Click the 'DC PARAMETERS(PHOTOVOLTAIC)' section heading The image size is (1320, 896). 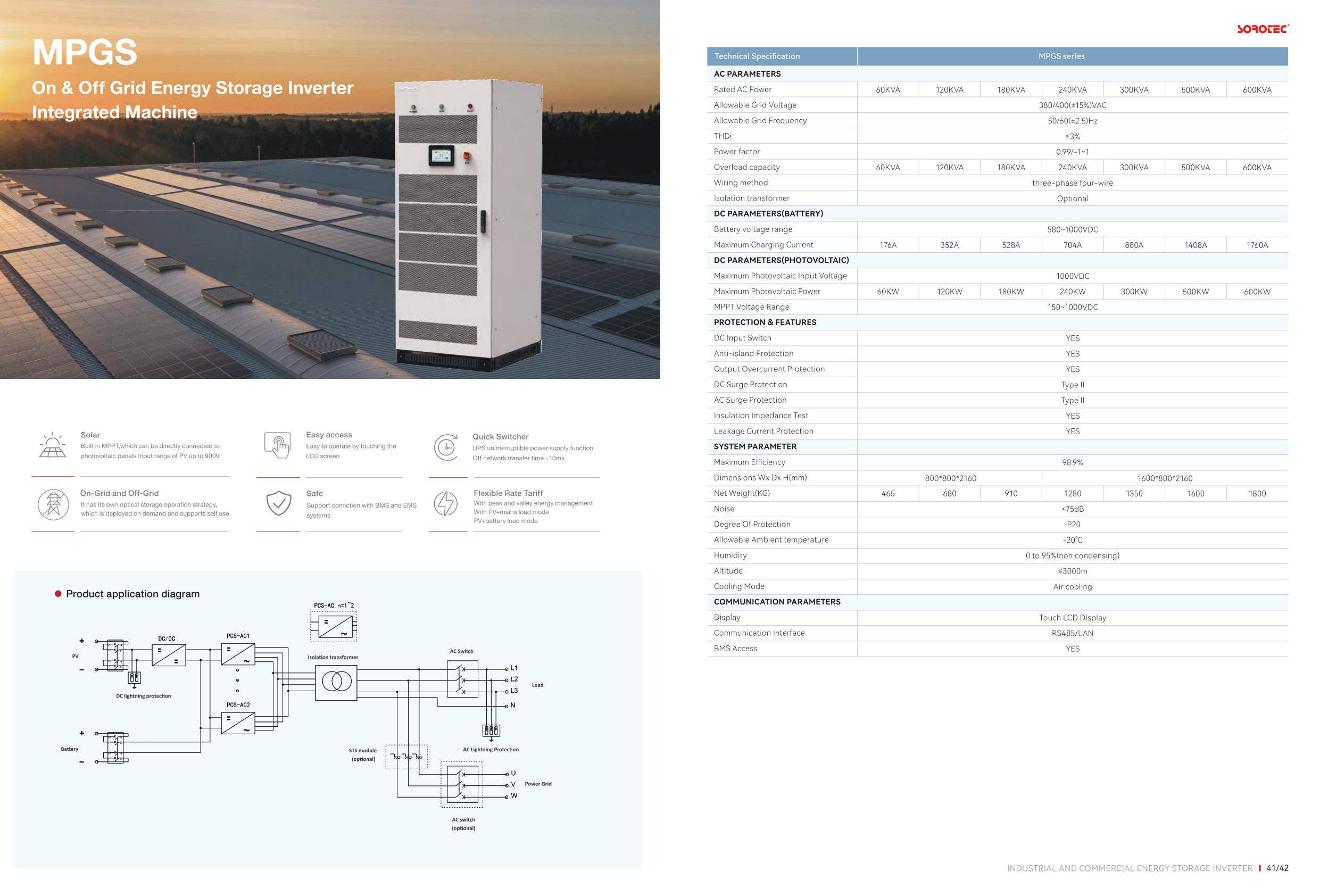782,260
